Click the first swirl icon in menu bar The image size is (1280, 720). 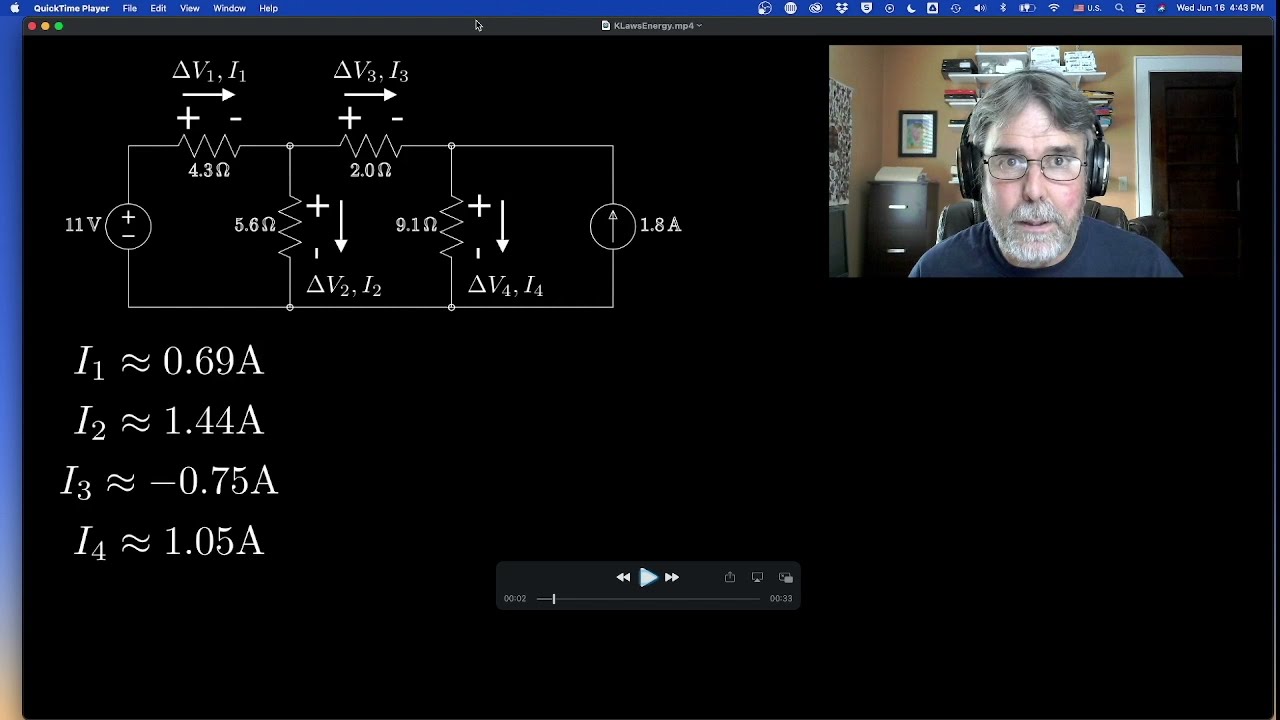[765, 8]
